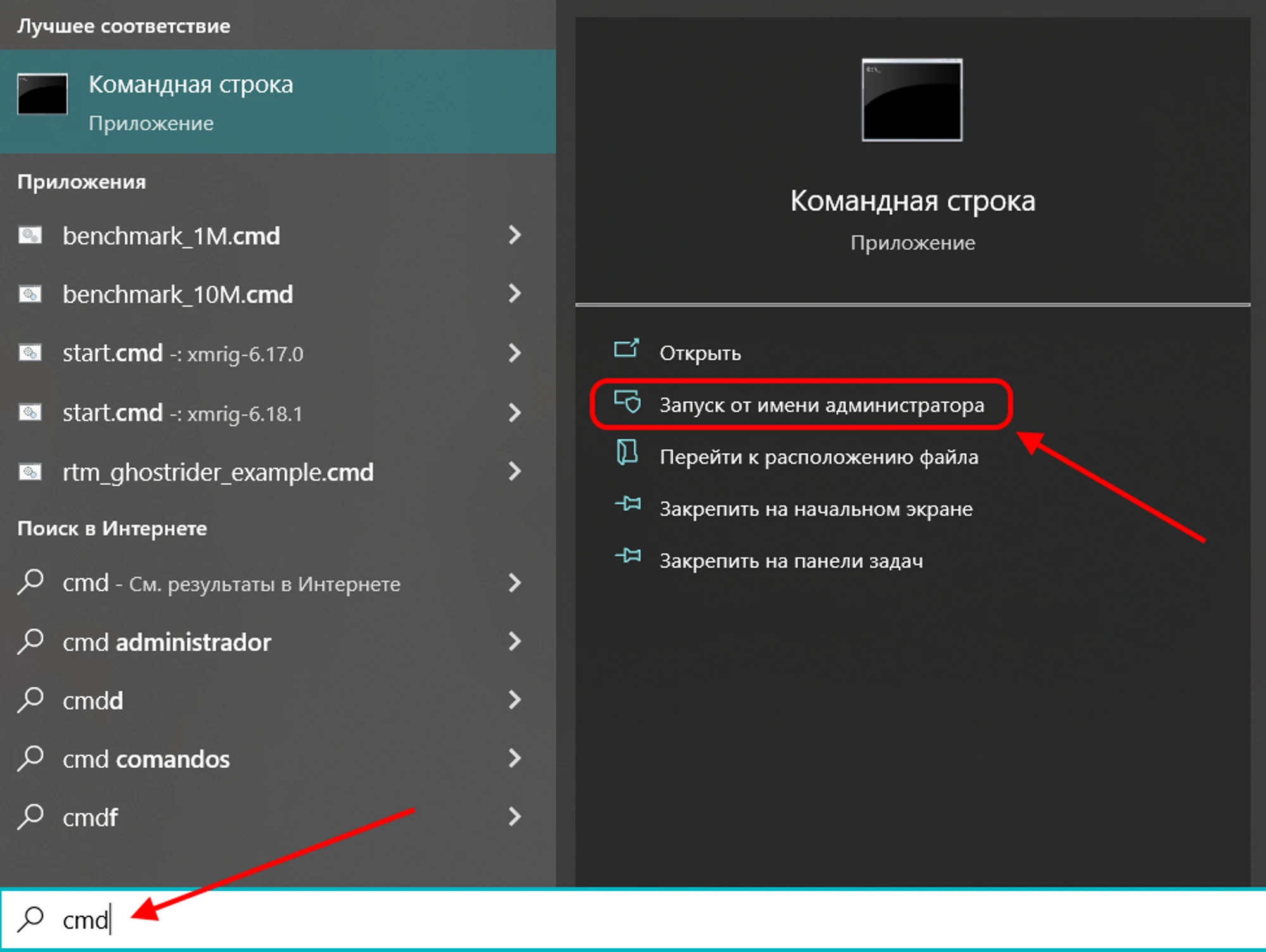Click the go to file location icon
Screen dimensions: 1266x952
pyautogui.click(x=627, y=453)
